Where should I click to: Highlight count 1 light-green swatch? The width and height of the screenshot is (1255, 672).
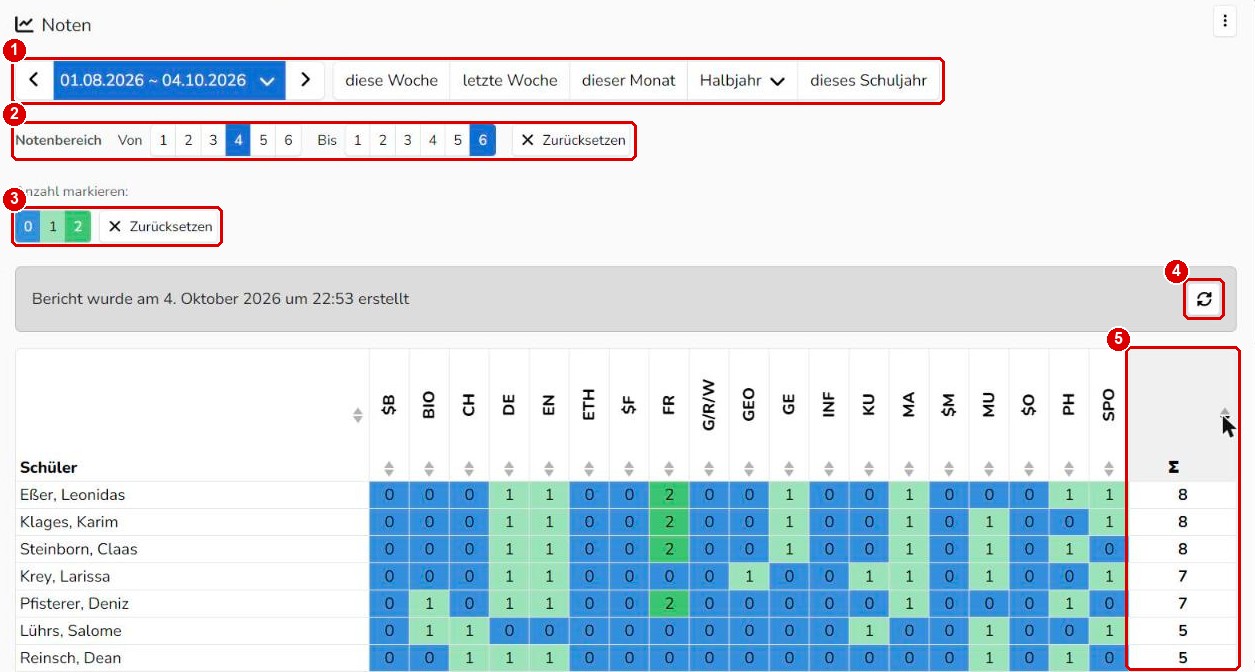point(53,227)
